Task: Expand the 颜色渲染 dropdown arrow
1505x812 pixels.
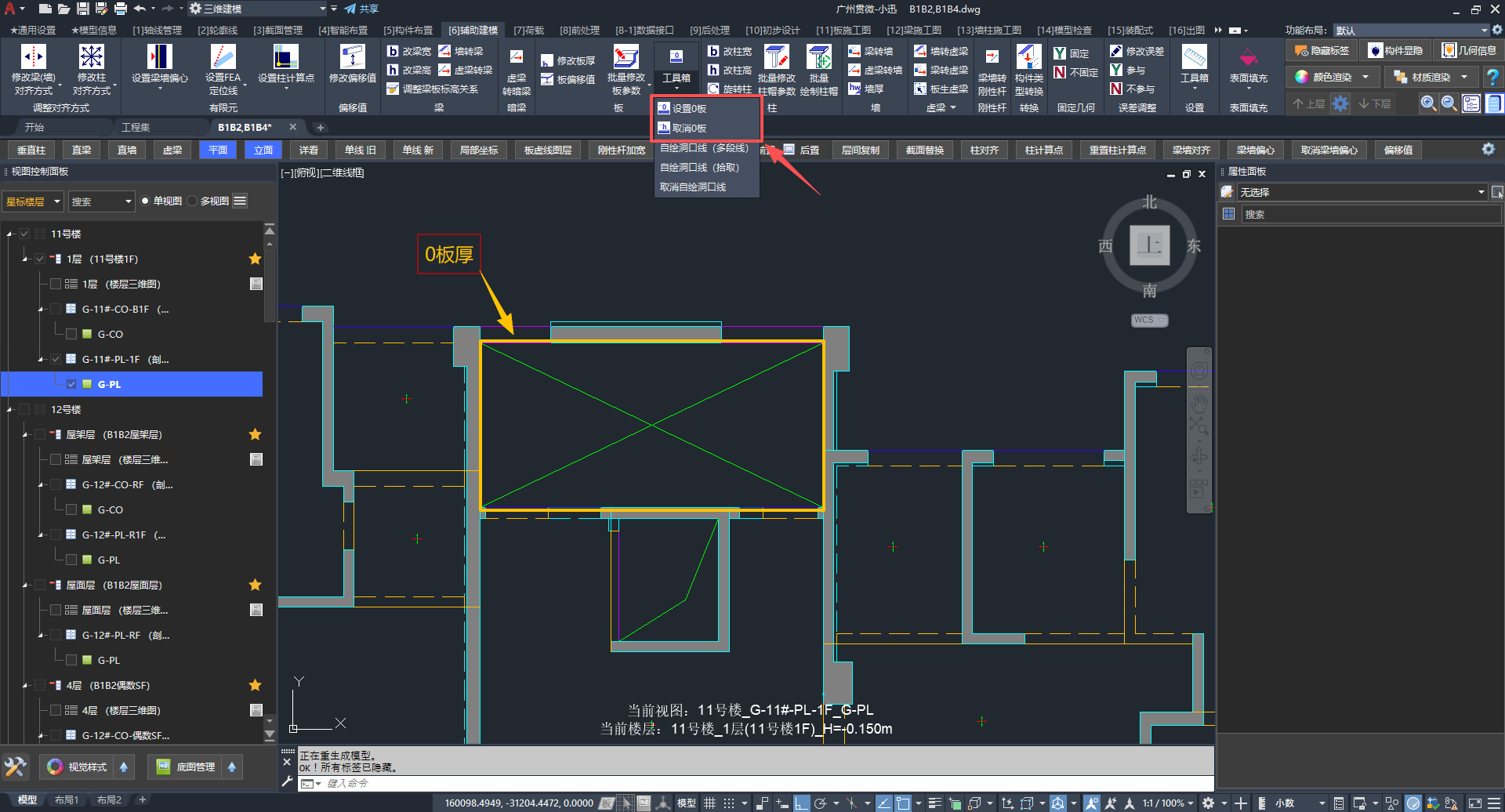Action: (1365, 77)
